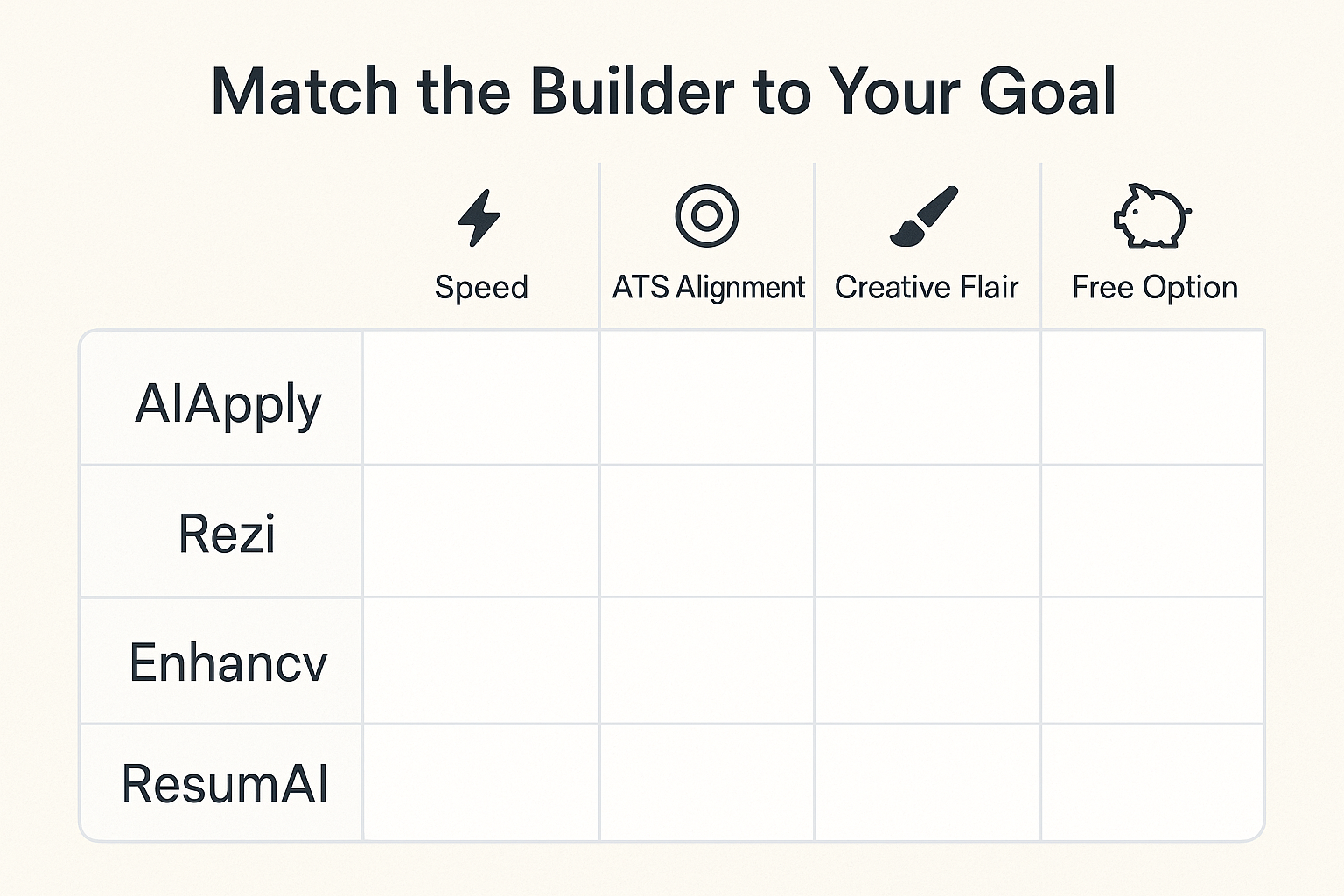Click the Free Option column label
The image size is (1344, 896).
1154,287
